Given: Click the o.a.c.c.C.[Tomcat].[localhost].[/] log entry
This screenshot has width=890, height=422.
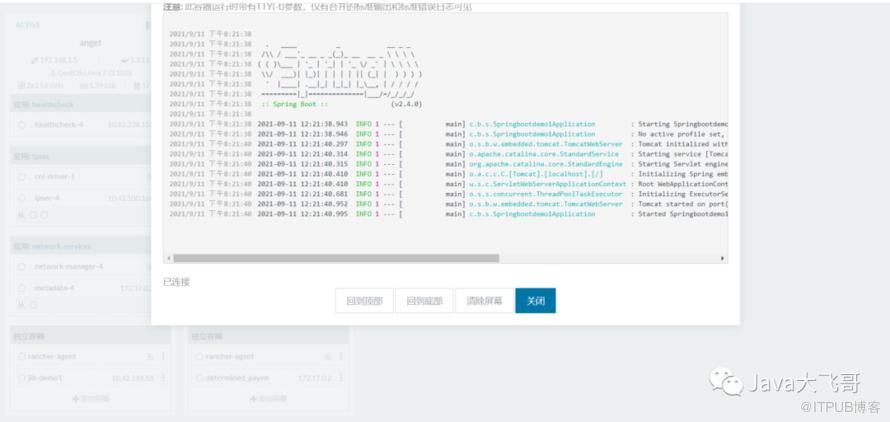Looking at the screenshot, I should coord(536,174).
